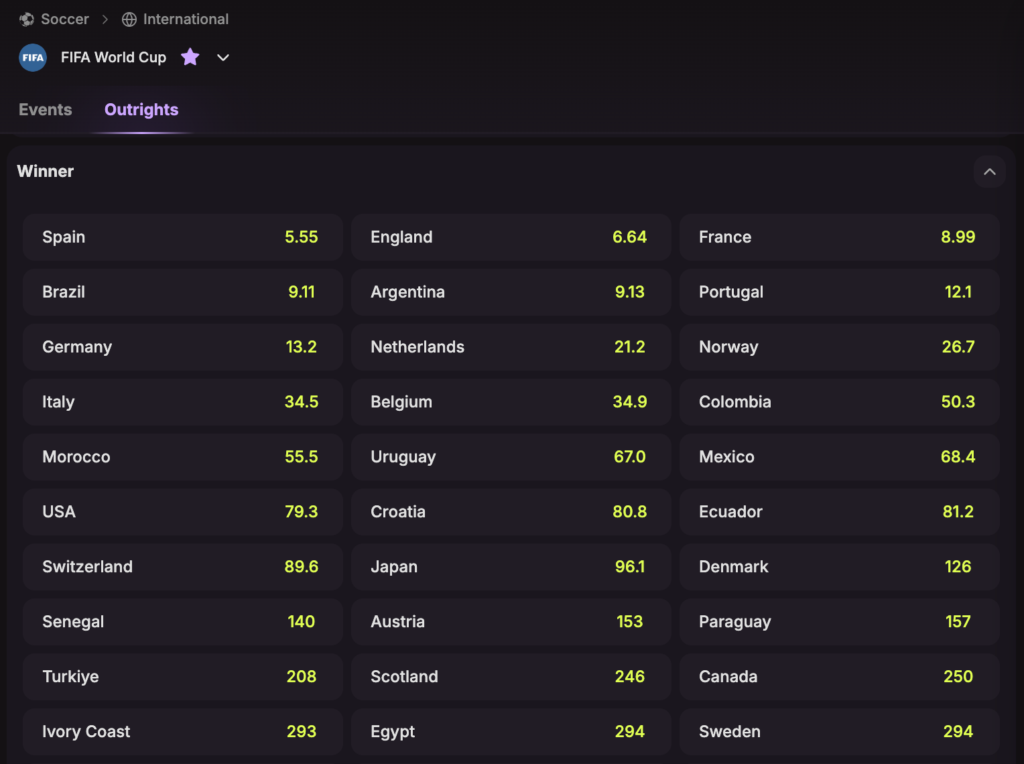Screen dimensions: 1024x764
Task: Pick USA at 79.3 odds
Action: [182, 512]
